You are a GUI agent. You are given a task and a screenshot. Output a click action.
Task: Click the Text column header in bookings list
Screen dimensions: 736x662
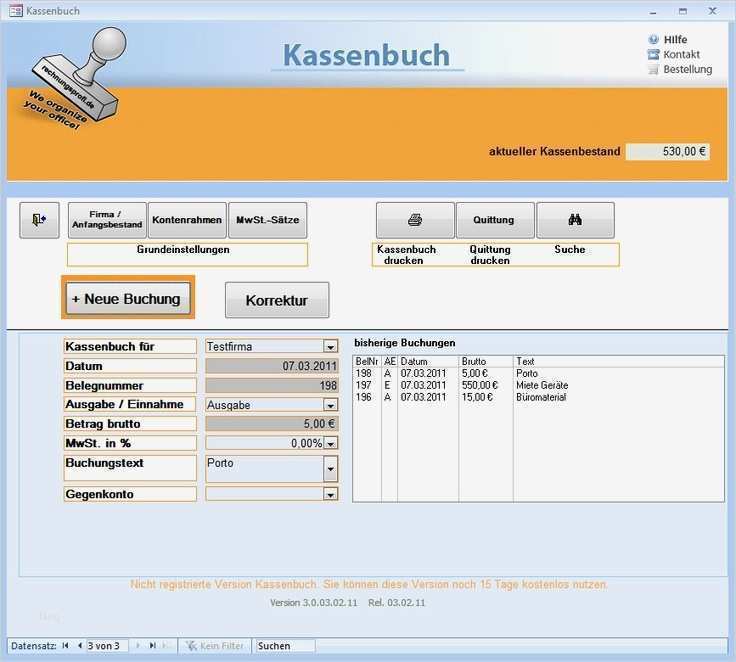tap(619, 362)
